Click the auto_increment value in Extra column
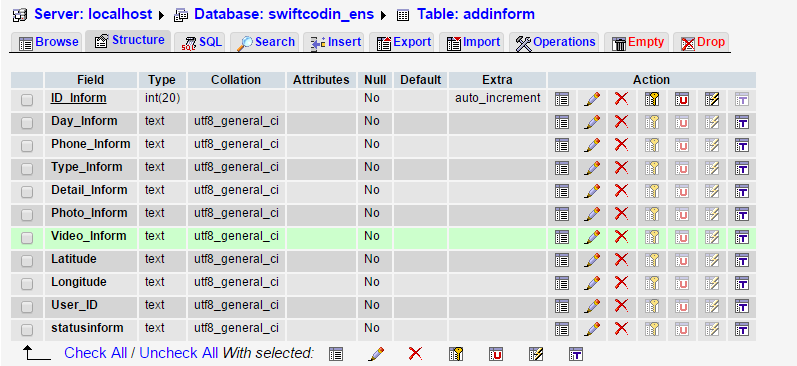The height and width of the screenshot is (366, 797). coord(498,98)
